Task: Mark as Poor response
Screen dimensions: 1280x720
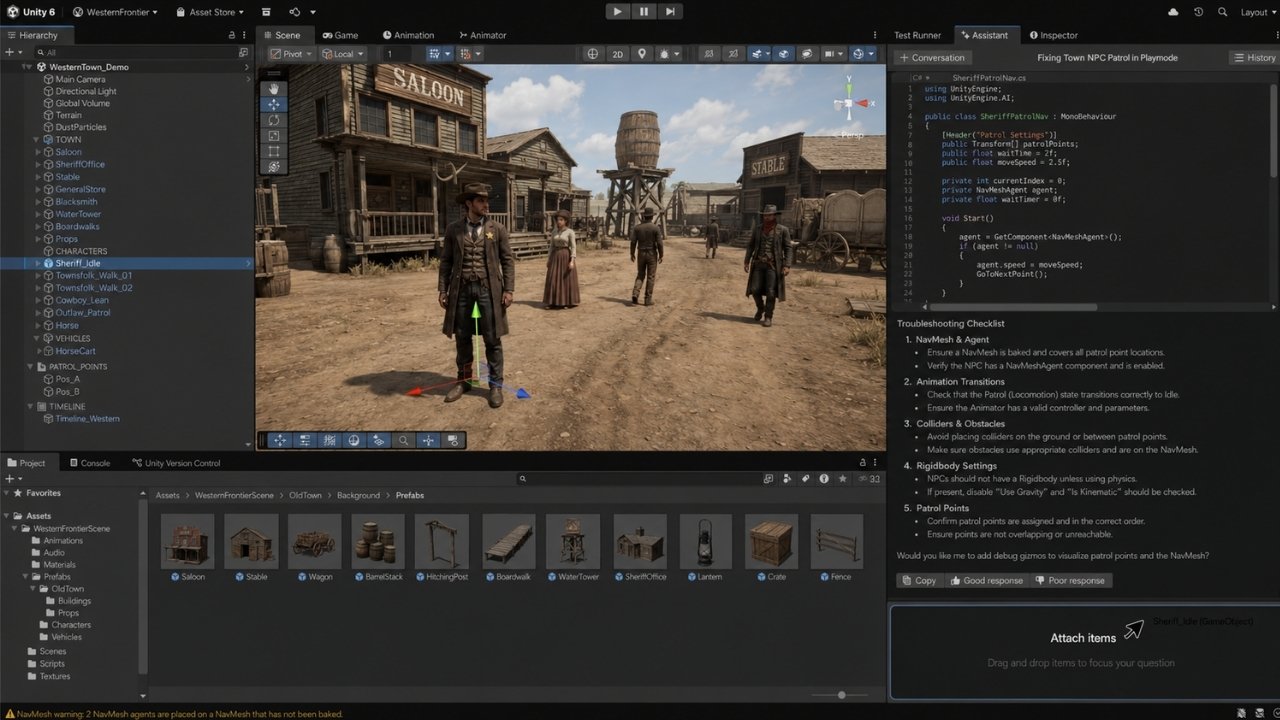Action: pos(1071,580)
